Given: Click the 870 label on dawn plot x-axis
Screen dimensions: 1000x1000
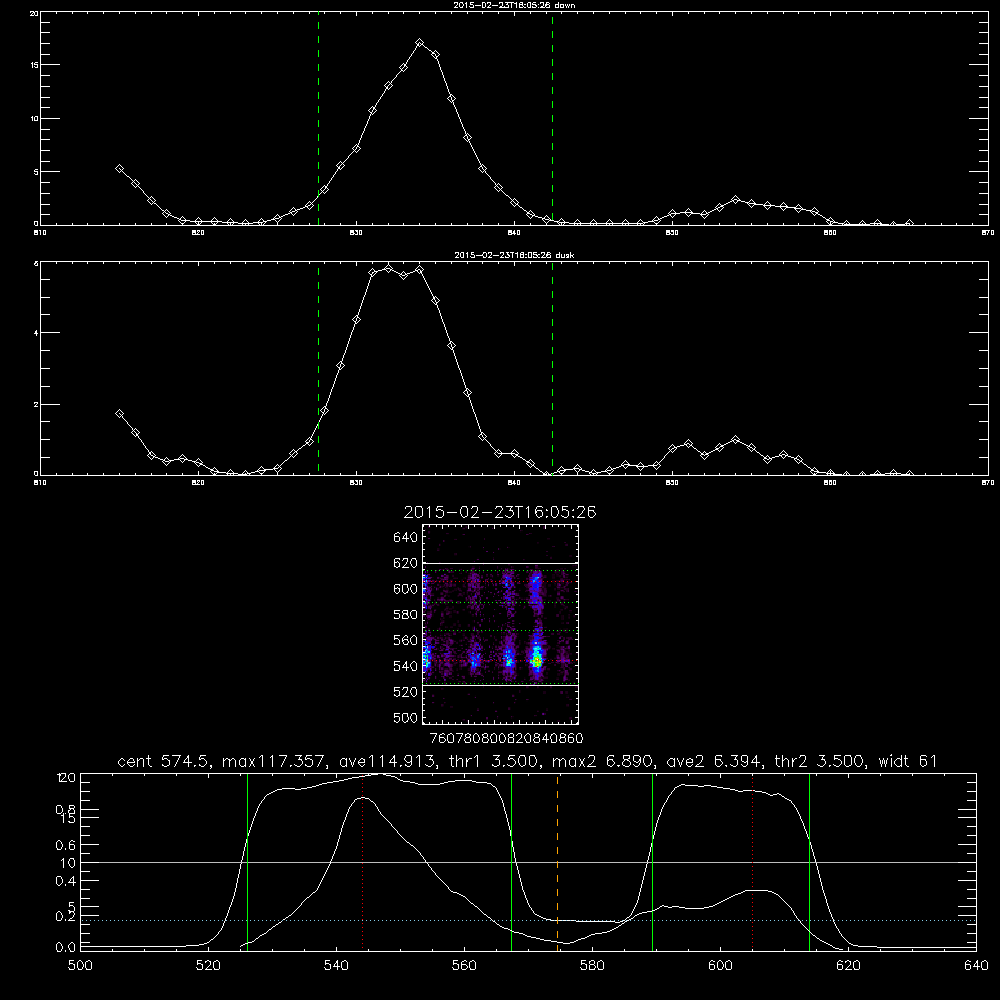Looking at the screenshot, I should tap(987, 233).
